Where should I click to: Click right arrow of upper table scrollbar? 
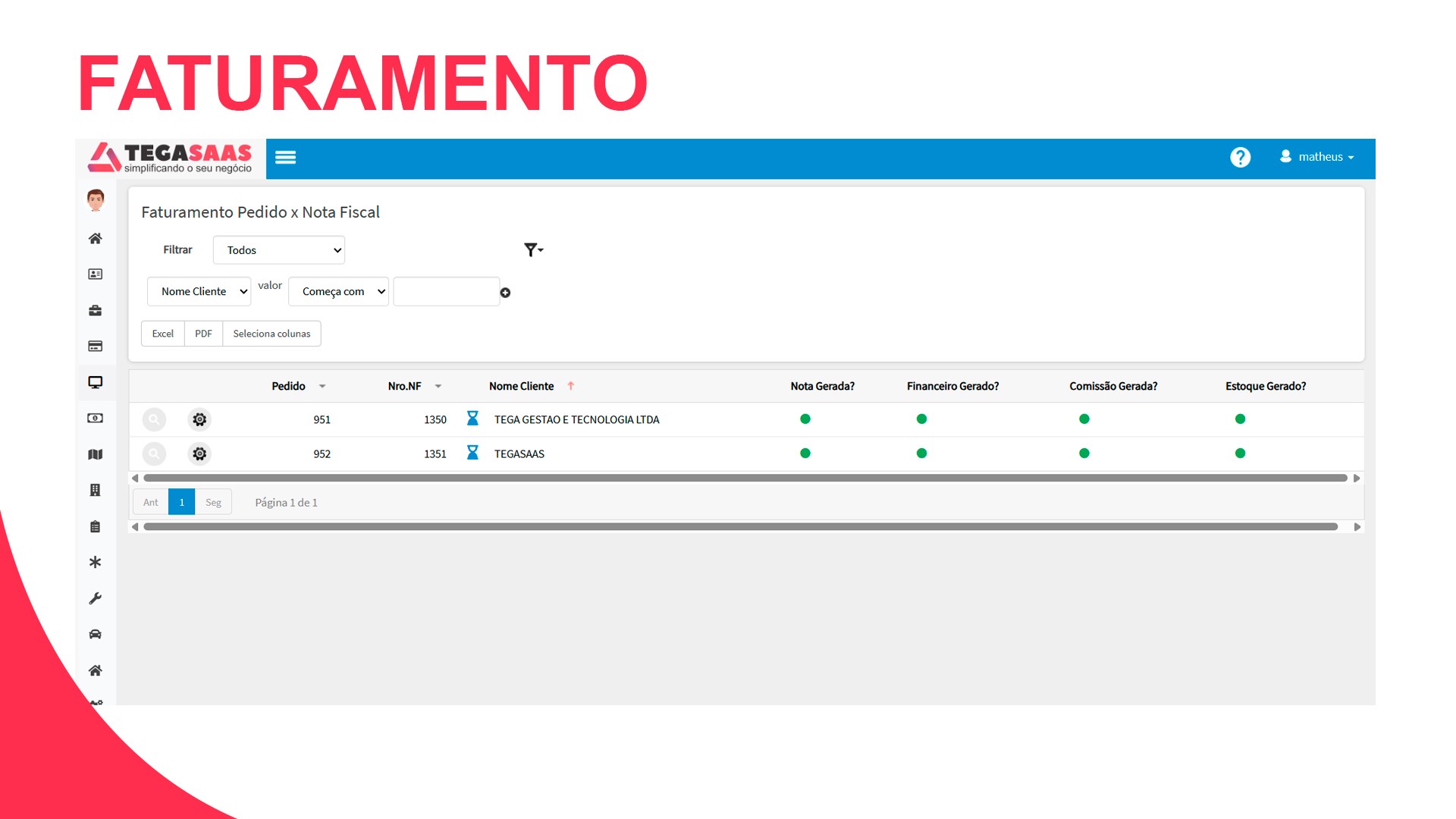(1357, 478)
